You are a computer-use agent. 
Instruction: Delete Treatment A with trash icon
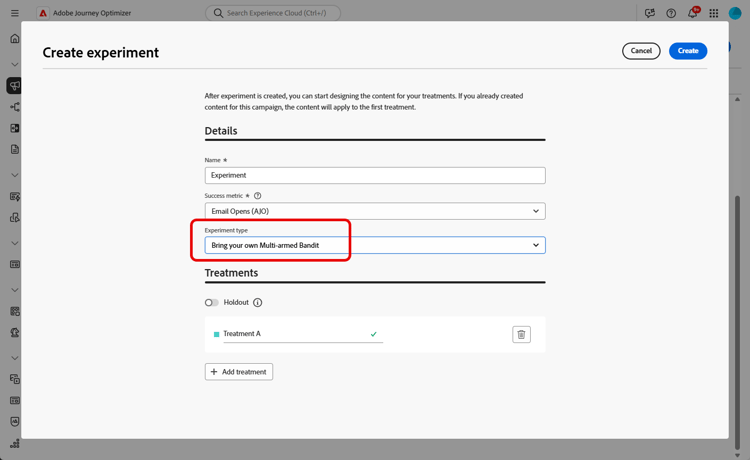521,334
